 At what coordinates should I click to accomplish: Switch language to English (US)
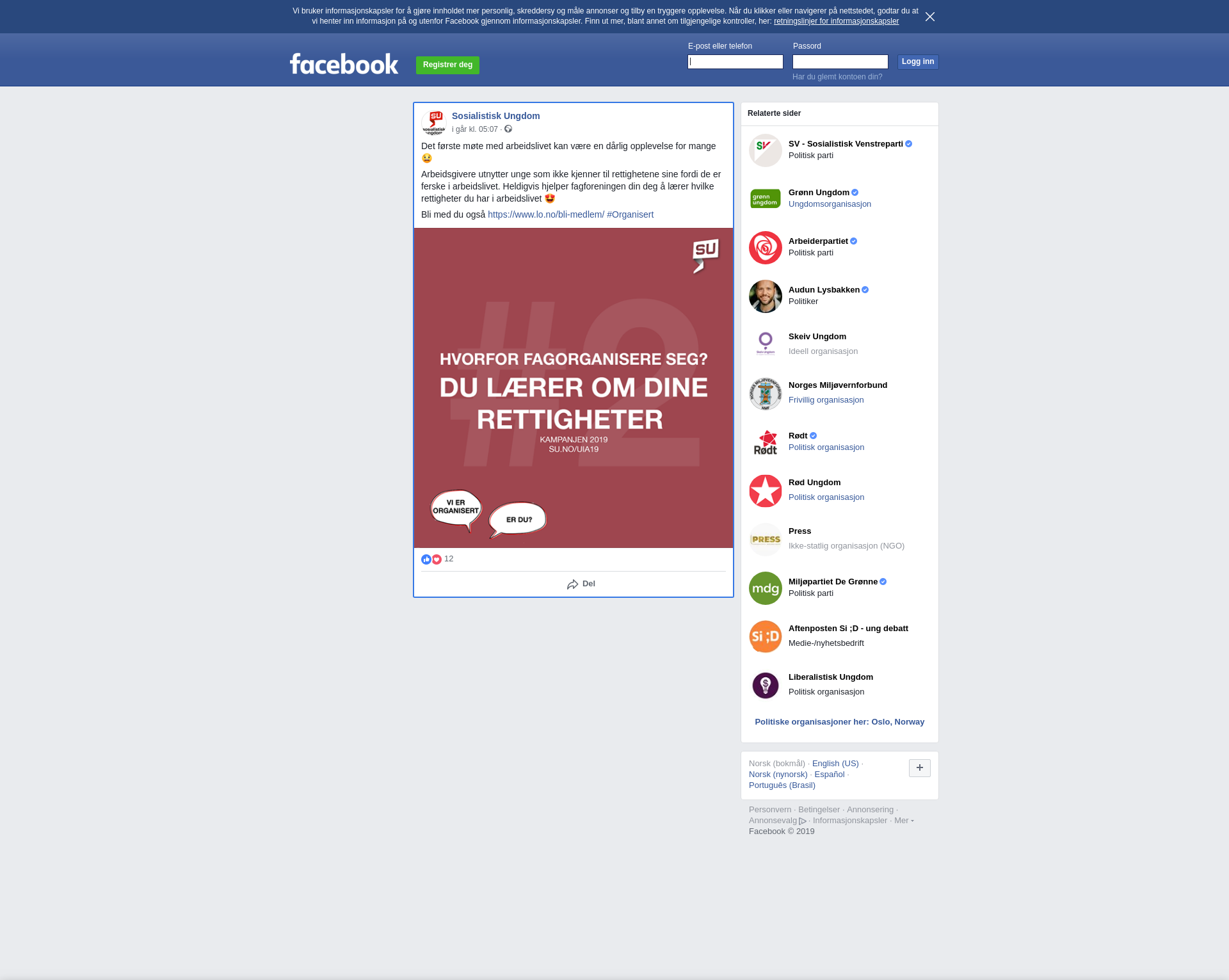coord(835,764)
